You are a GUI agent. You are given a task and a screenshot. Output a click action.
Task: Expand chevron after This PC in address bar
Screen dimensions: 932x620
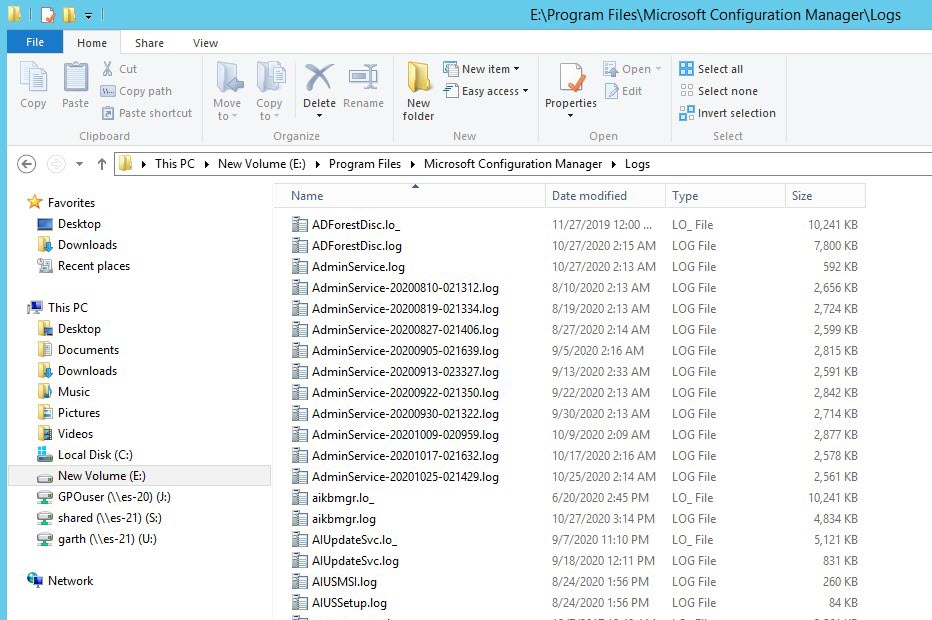tap(206, 164)
